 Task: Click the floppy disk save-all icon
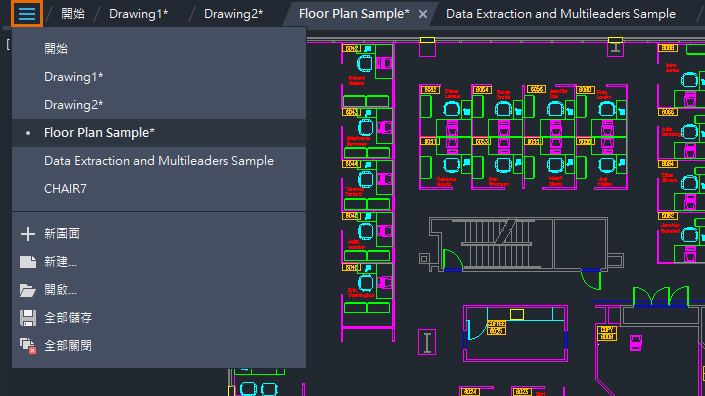tap(28, 318)
